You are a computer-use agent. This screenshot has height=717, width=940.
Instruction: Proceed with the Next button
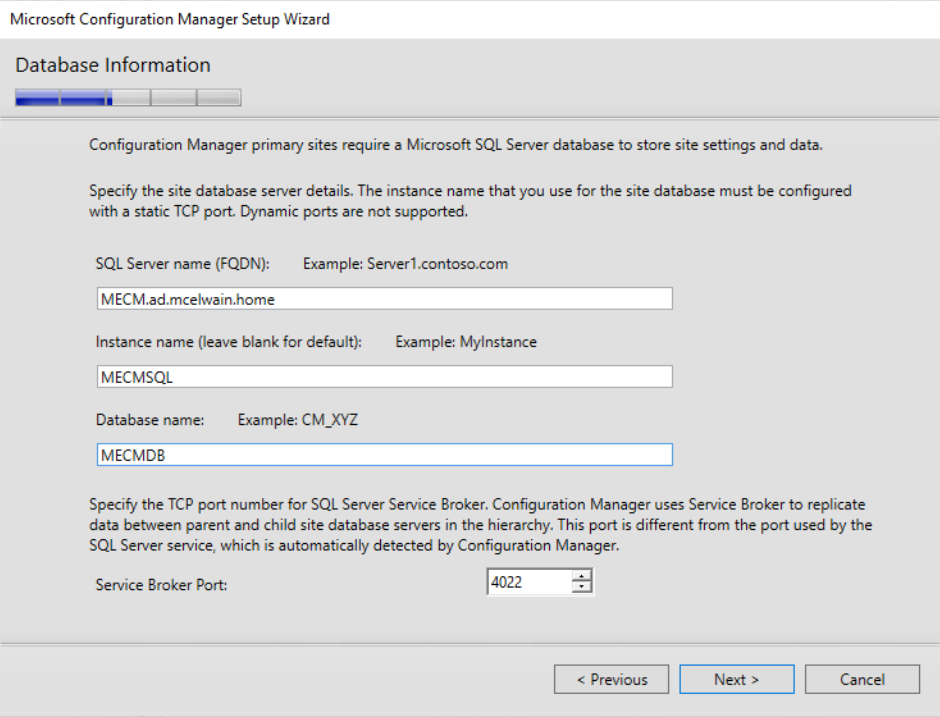[x=736, y=680]
